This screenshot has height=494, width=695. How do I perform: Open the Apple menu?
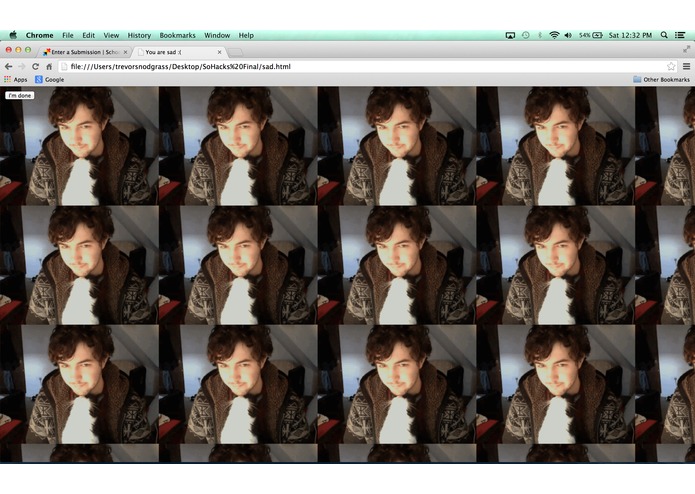13,35
